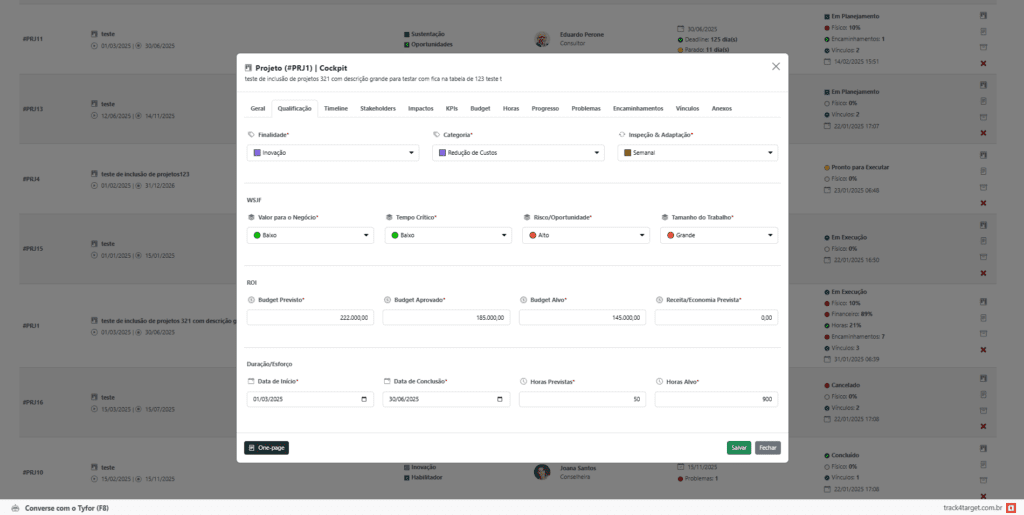Click the Finalidade tag icon
This screenshot has height=515, width=1024.
coord(251,134)
